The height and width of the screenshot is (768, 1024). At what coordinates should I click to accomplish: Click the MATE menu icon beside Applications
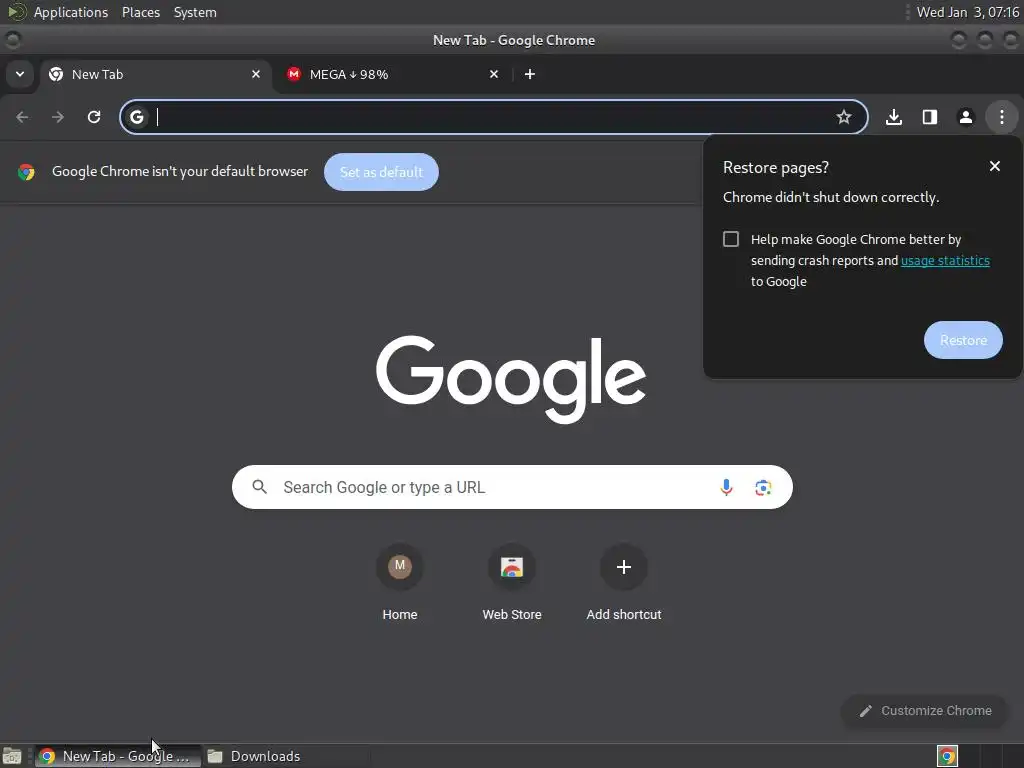point(16,12)
